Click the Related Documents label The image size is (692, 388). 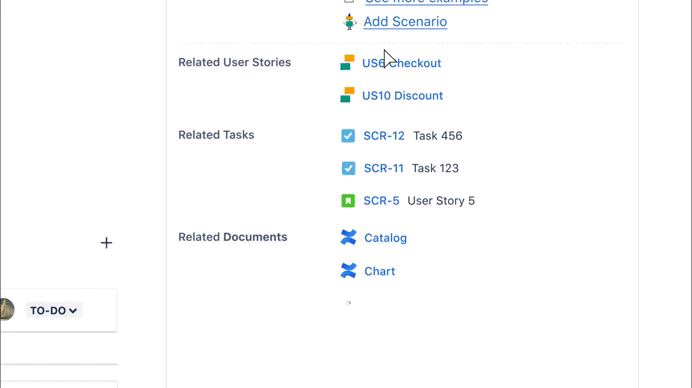[233, 237]
